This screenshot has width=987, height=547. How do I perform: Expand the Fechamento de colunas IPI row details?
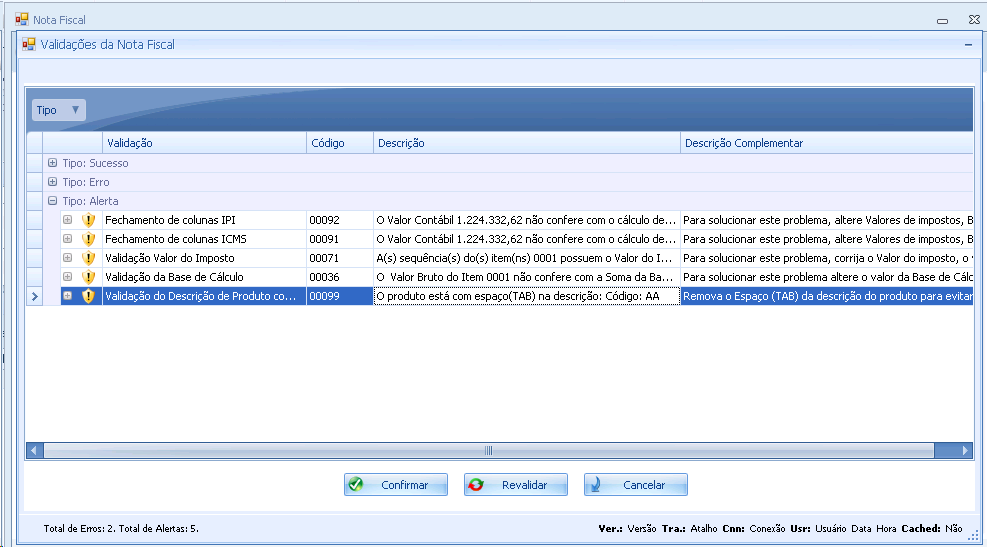click(x=68, y=220)
